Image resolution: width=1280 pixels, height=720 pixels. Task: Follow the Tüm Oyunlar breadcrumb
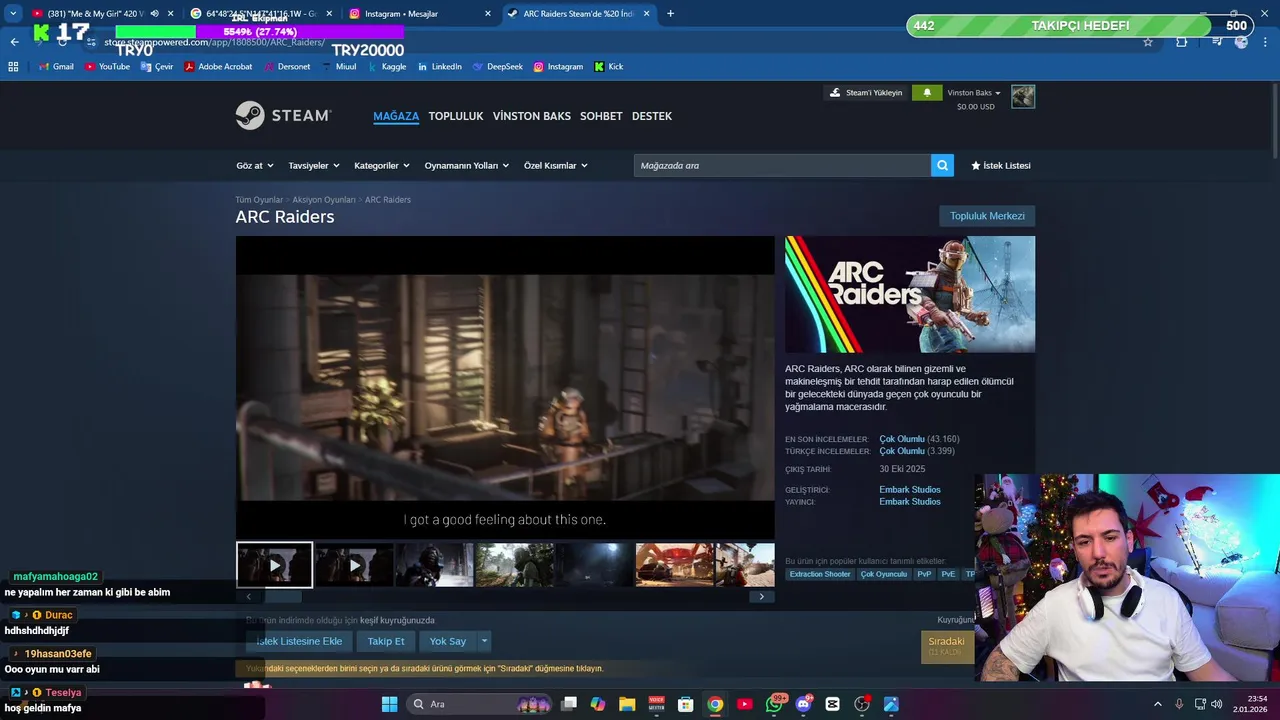tap(259, 200)
